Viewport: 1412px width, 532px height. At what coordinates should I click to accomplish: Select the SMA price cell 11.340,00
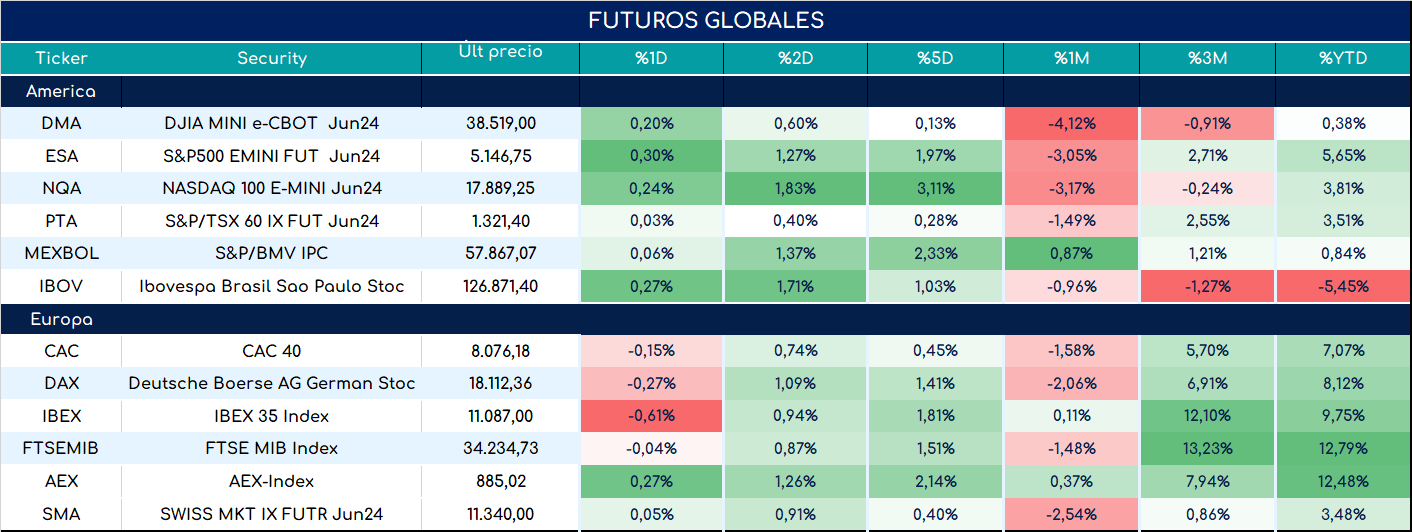click(500, 514)
